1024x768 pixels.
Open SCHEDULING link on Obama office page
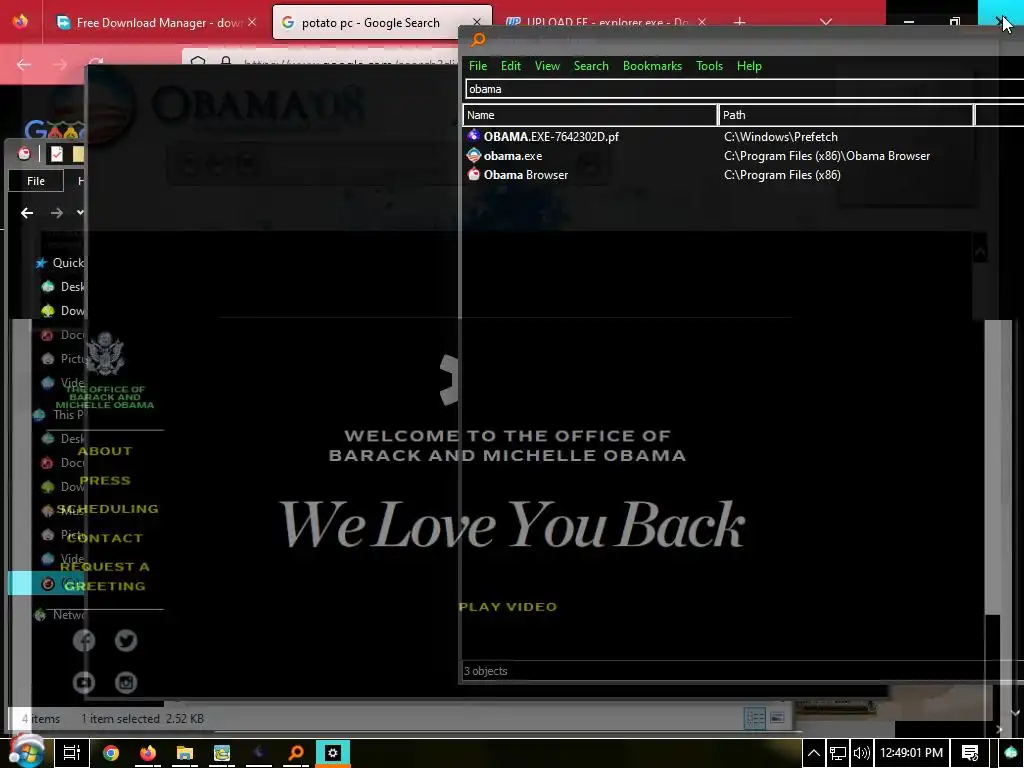click(x=108, y=509)
